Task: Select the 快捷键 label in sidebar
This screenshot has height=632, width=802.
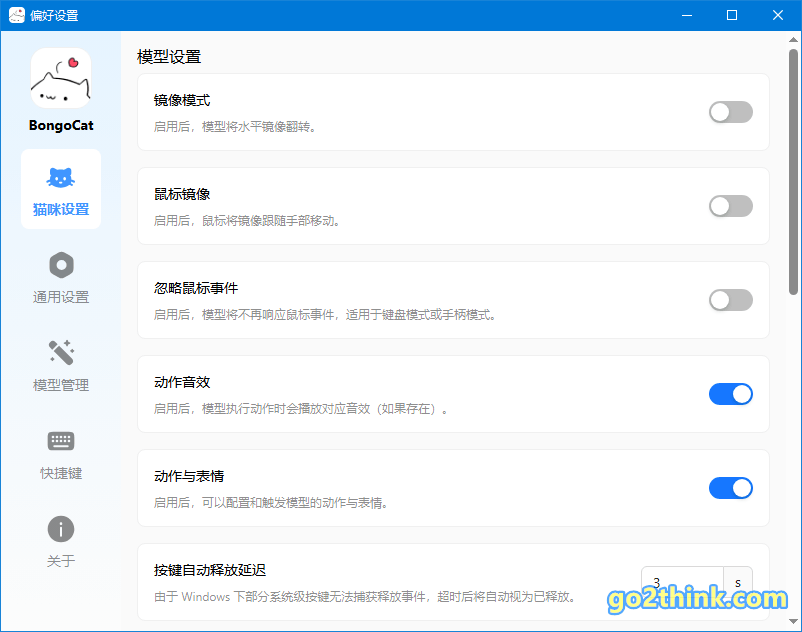Action: click(61, 473)
